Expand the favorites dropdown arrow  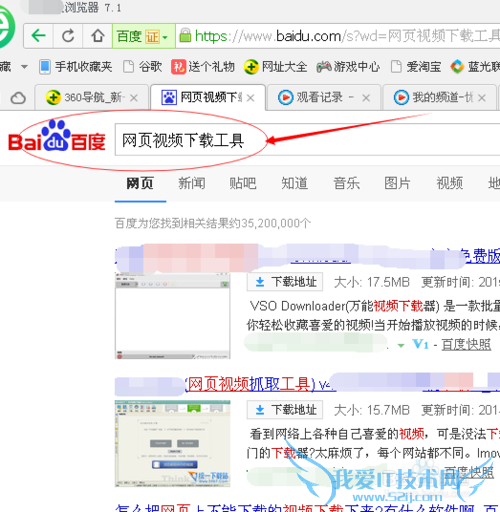tap(24, 67)
